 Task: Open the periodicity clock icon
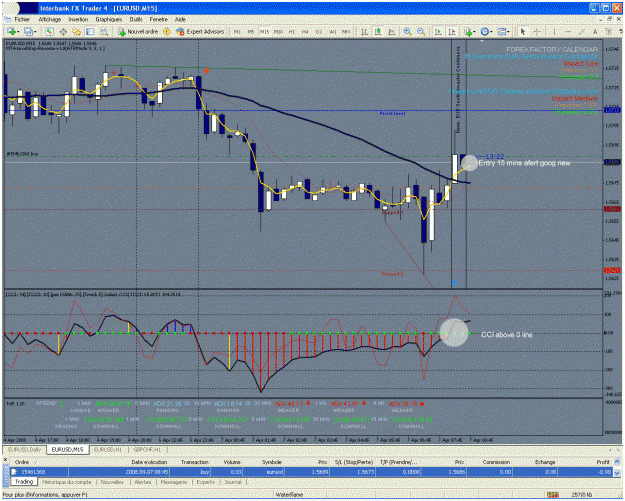484,31
